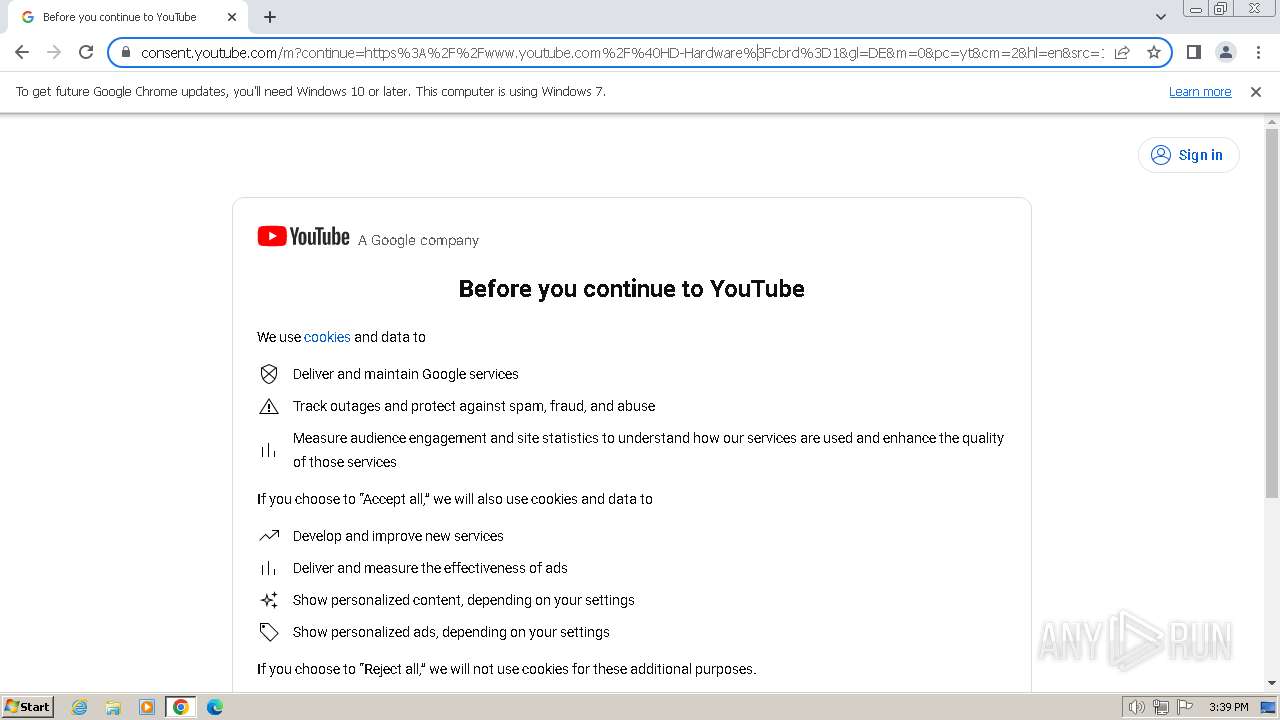This screenshot has width=1280, height=720.
Task: Open the 'cookies' link
Action: pos(327,337)
